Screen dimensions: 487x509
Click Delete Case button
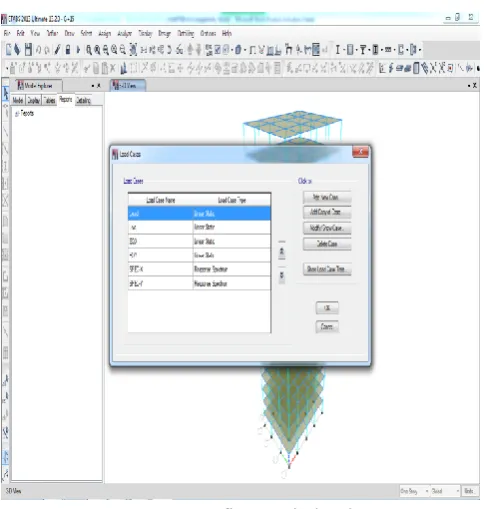pyautogui.click(x=327, y=244)
